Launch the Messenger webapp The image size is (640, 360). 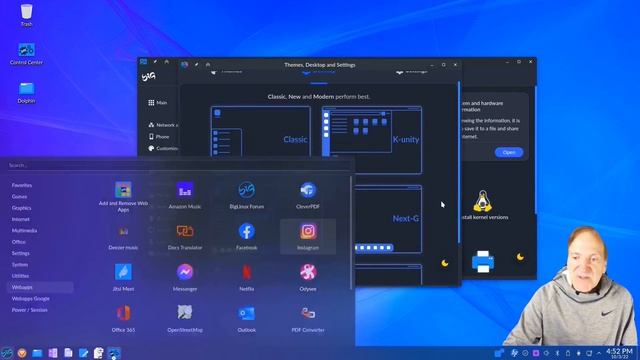(185, 278)
